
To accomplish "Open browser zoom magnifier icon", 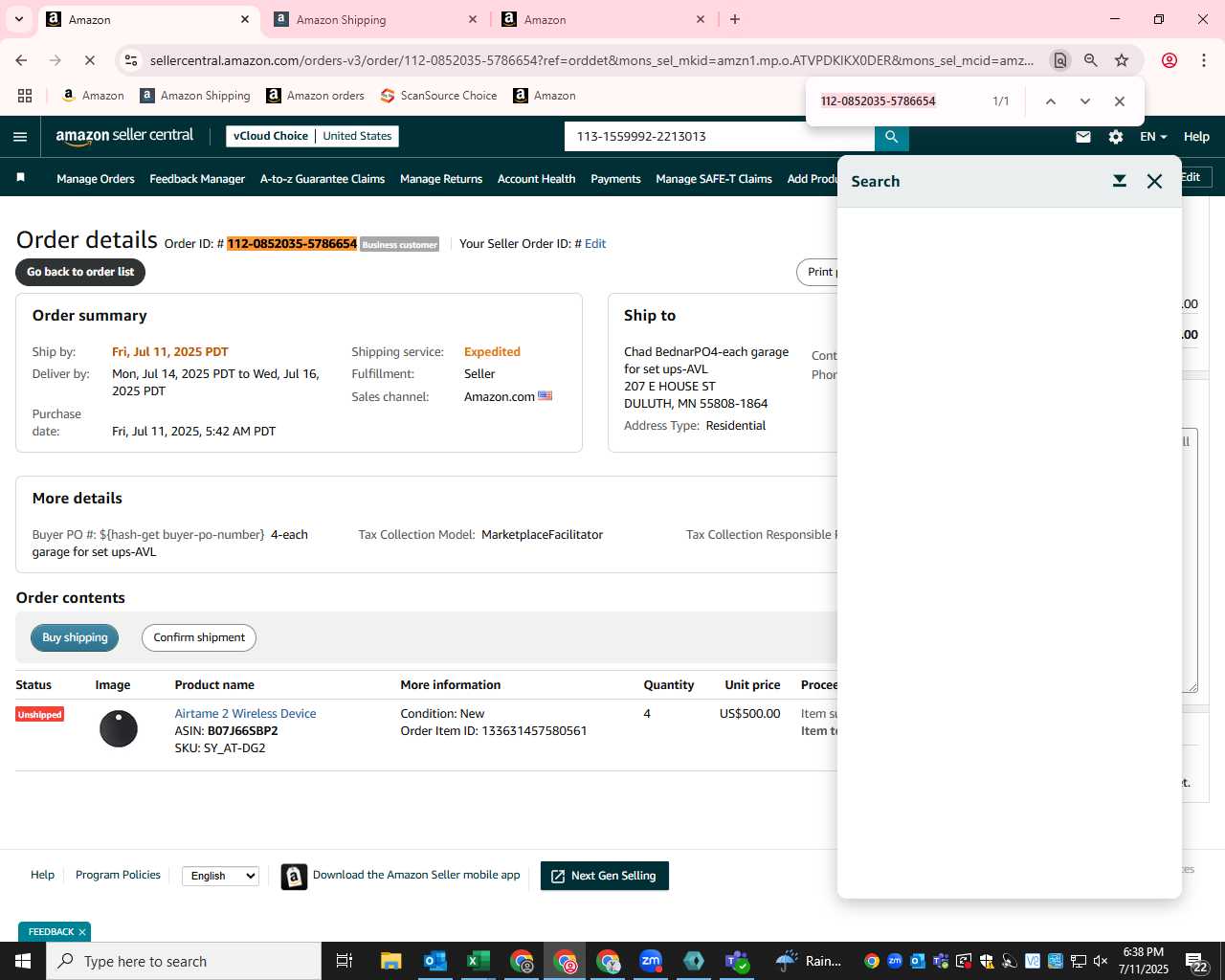I will pyautogui.click(x=1090, y=60).
